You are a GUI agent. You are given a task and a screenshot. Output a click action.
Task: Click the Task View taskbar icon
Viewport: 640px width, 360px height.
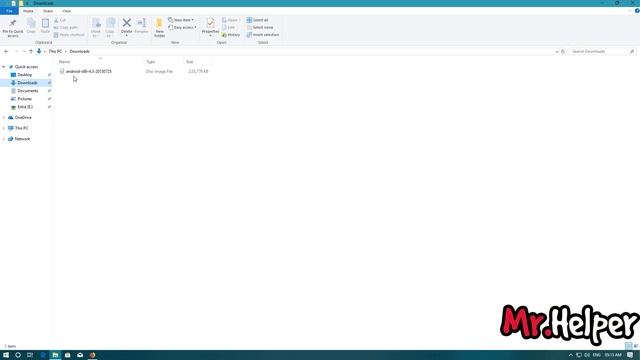(30, 355)
